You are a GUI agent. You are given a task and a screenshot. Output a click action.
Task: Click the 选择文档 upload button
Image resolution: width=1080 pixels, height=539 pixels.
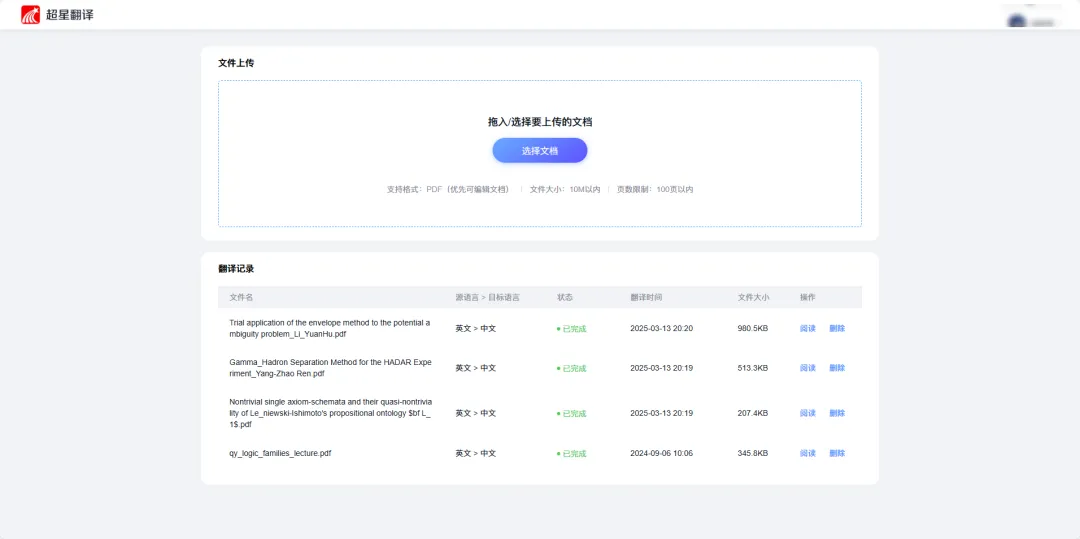(x=539, y=151)
